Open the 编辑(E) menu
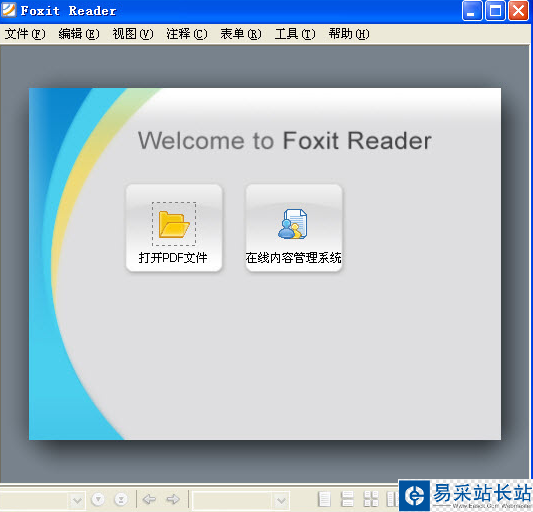This screenshot has height=512, width=533. point(79,34)
